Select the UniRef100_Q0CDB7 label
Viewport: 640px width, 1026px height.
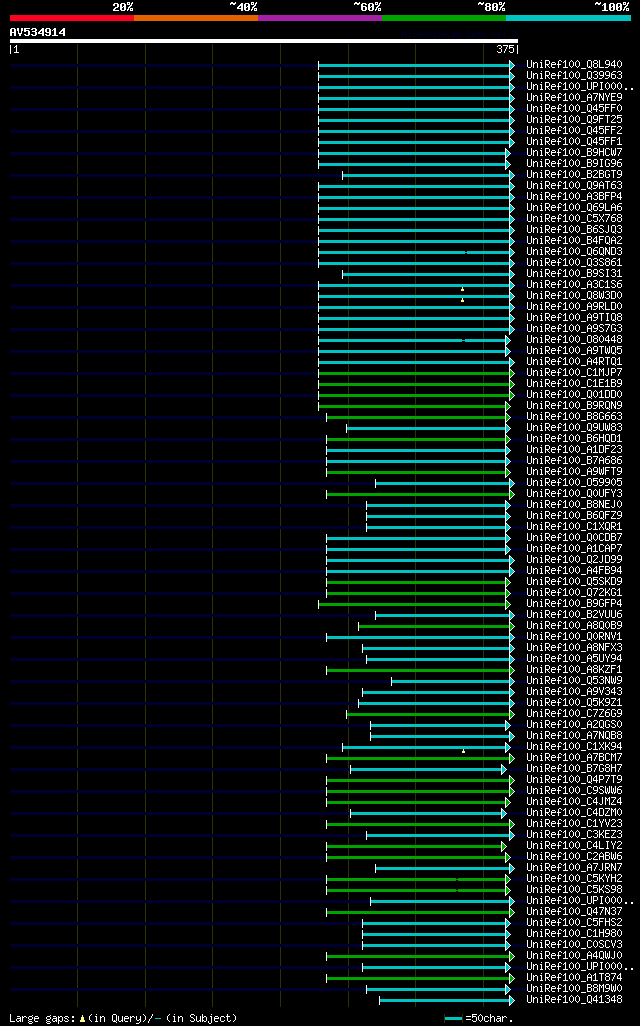[x=575, y=538]
